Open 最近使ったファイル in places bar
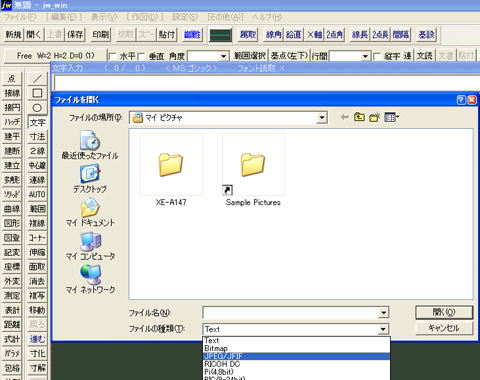Image resolution: width=480 pixels, height=380 pixels. click(90, 145)
